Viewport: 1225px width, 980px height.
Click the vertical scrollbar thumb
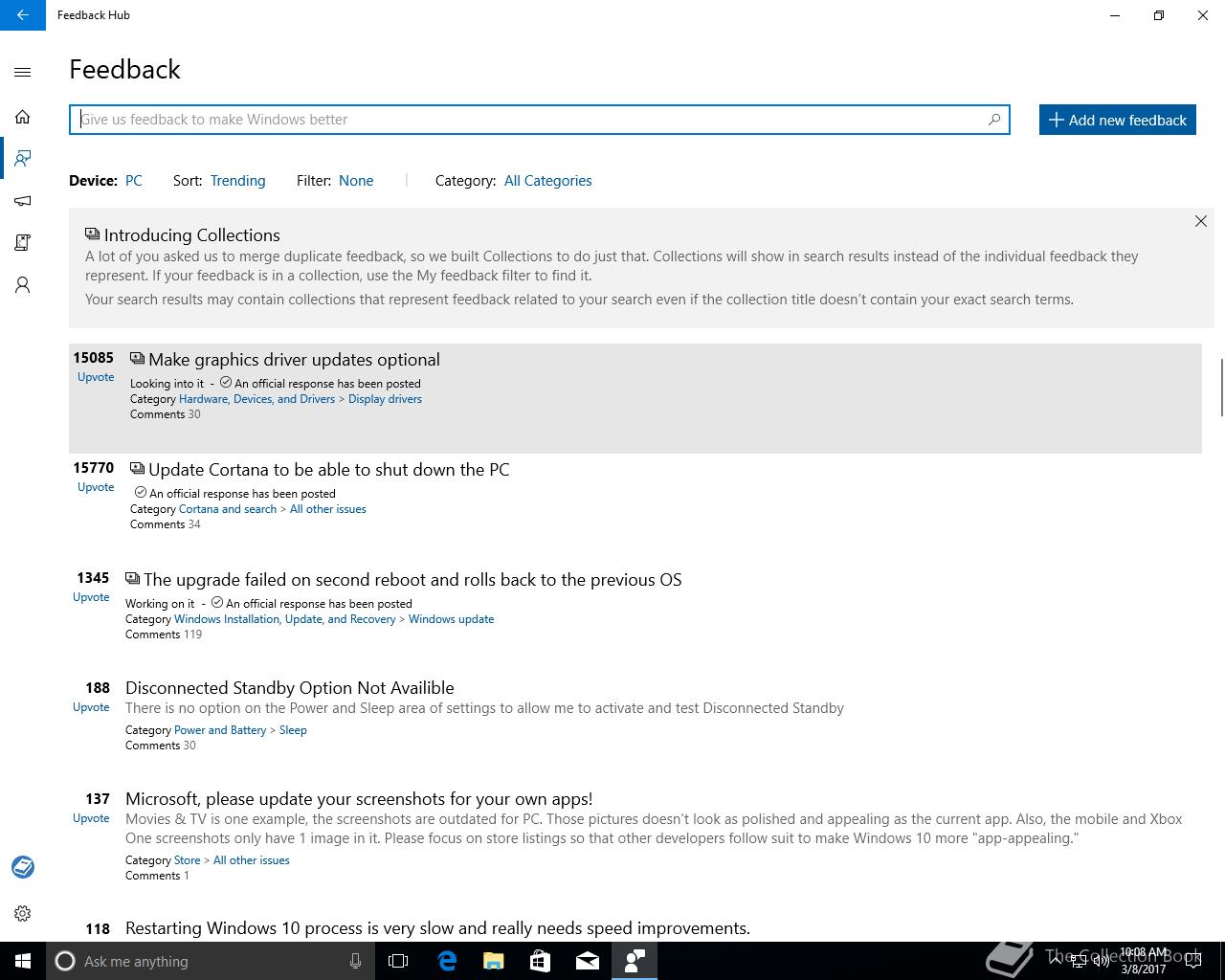(1221, 388)
